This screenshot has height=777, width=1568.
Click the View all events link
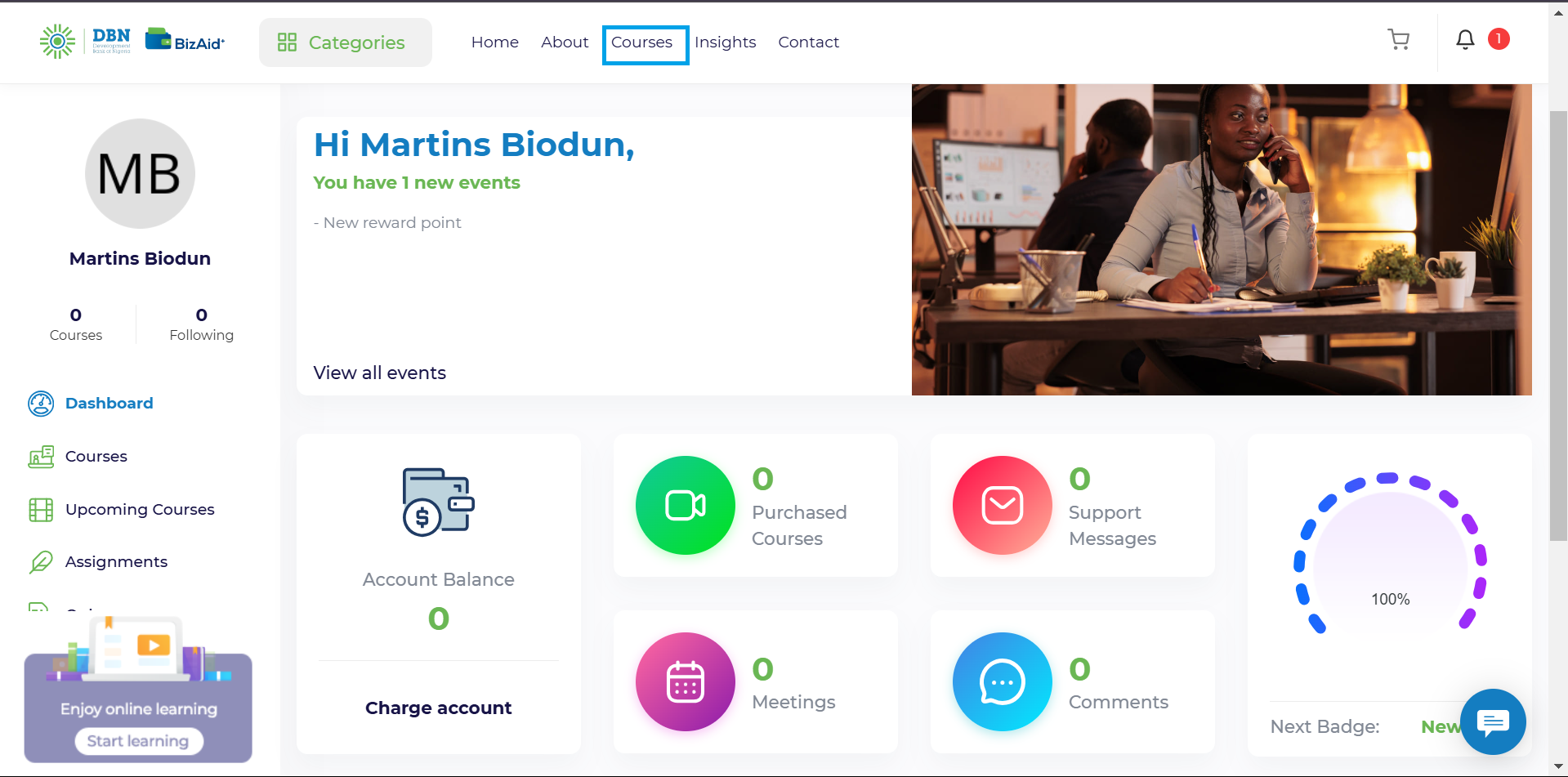(x=380, y=373)
